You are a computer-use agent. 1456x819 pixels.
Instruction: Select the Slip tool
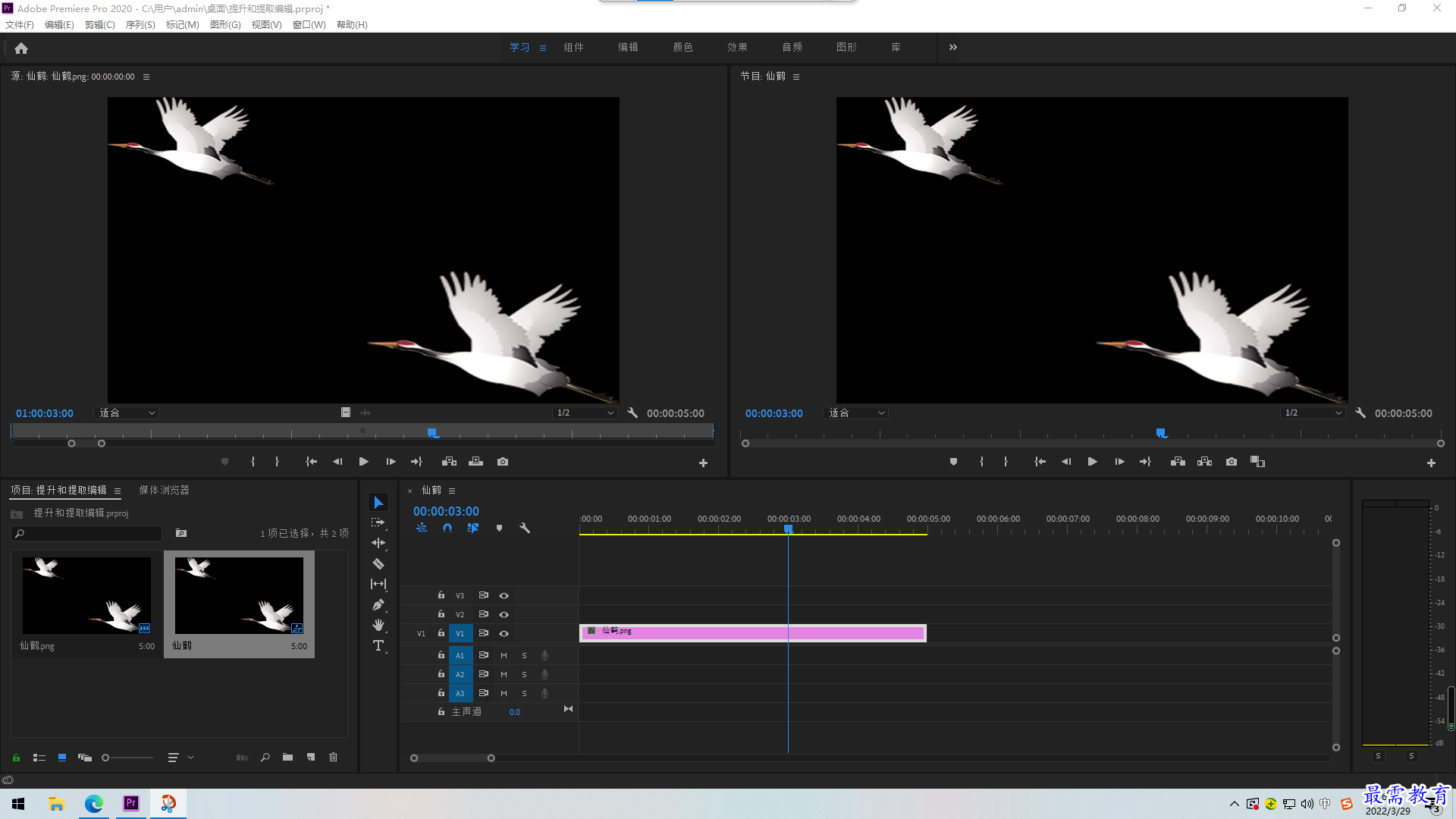click(x=378, y=584)
